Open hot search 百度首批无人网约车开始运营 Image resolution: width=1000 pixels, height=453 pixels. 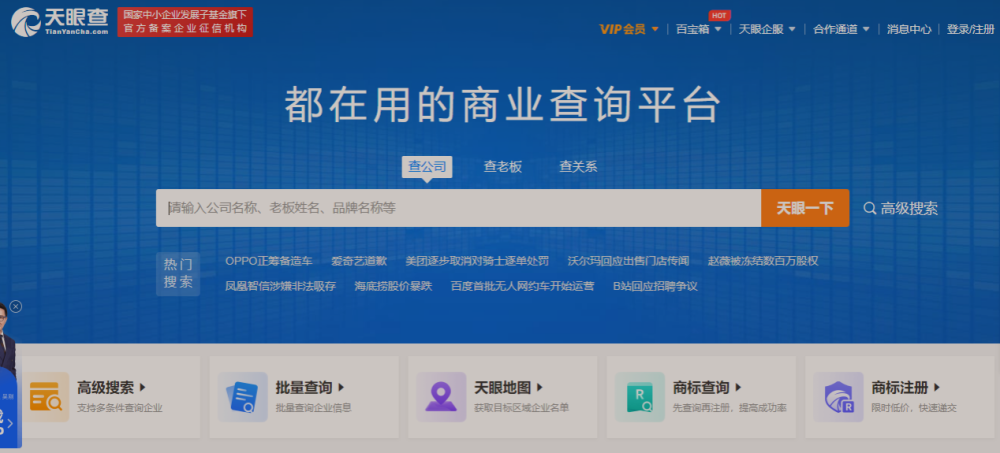click(x=522, y=286)
